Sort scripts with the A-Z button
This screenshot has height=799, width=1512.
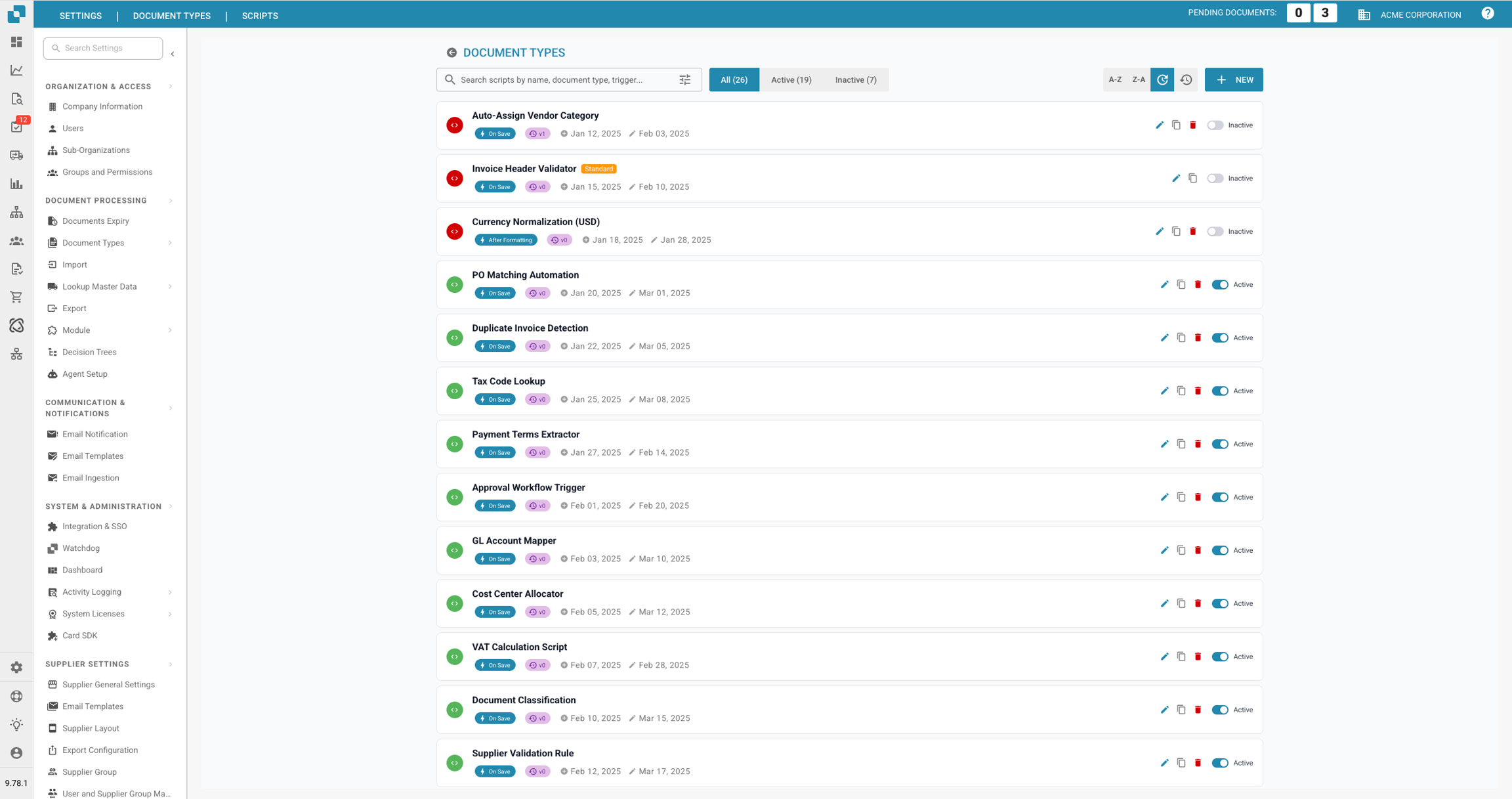pos(1114,79)
